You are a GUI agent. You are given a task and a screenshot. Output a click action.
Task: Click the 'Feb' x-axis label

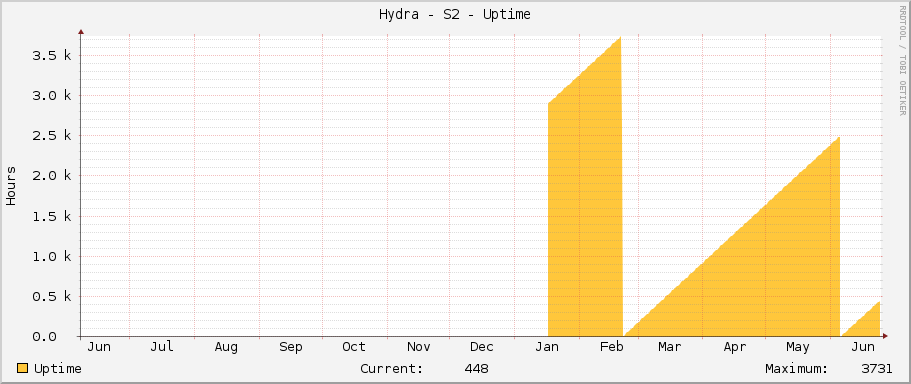tap(612, 347)
